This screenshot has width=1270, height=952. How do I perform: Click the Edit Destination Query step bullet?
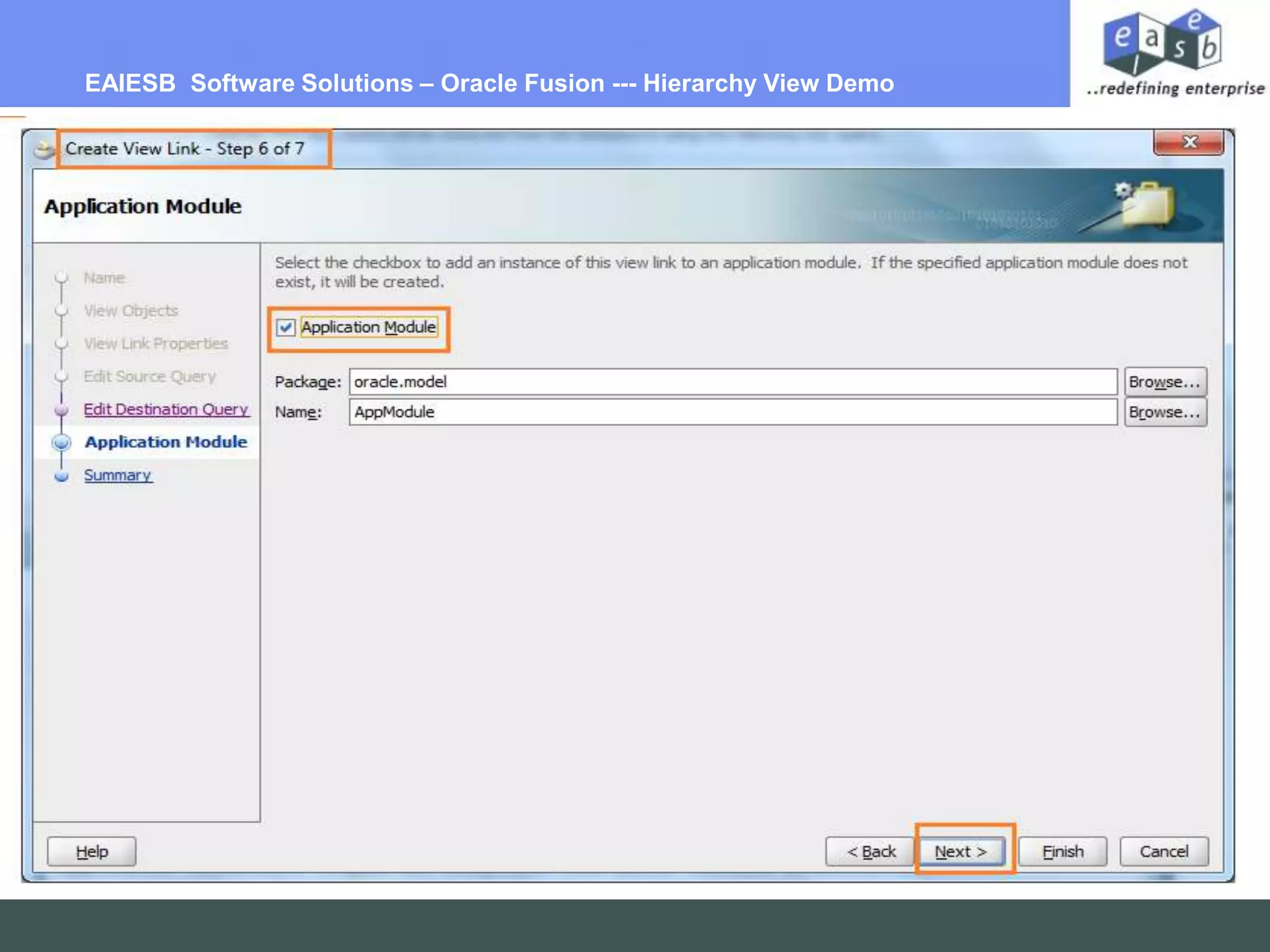tap(61, 410)
